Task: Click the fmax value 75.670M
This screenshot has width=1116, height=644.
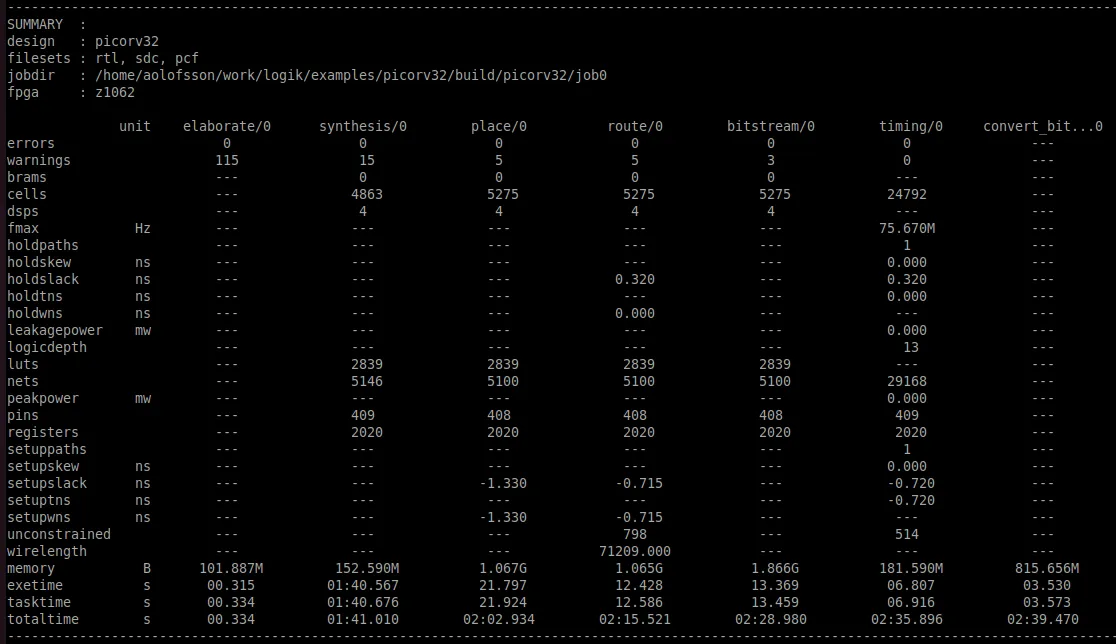Action: [907, 228]
